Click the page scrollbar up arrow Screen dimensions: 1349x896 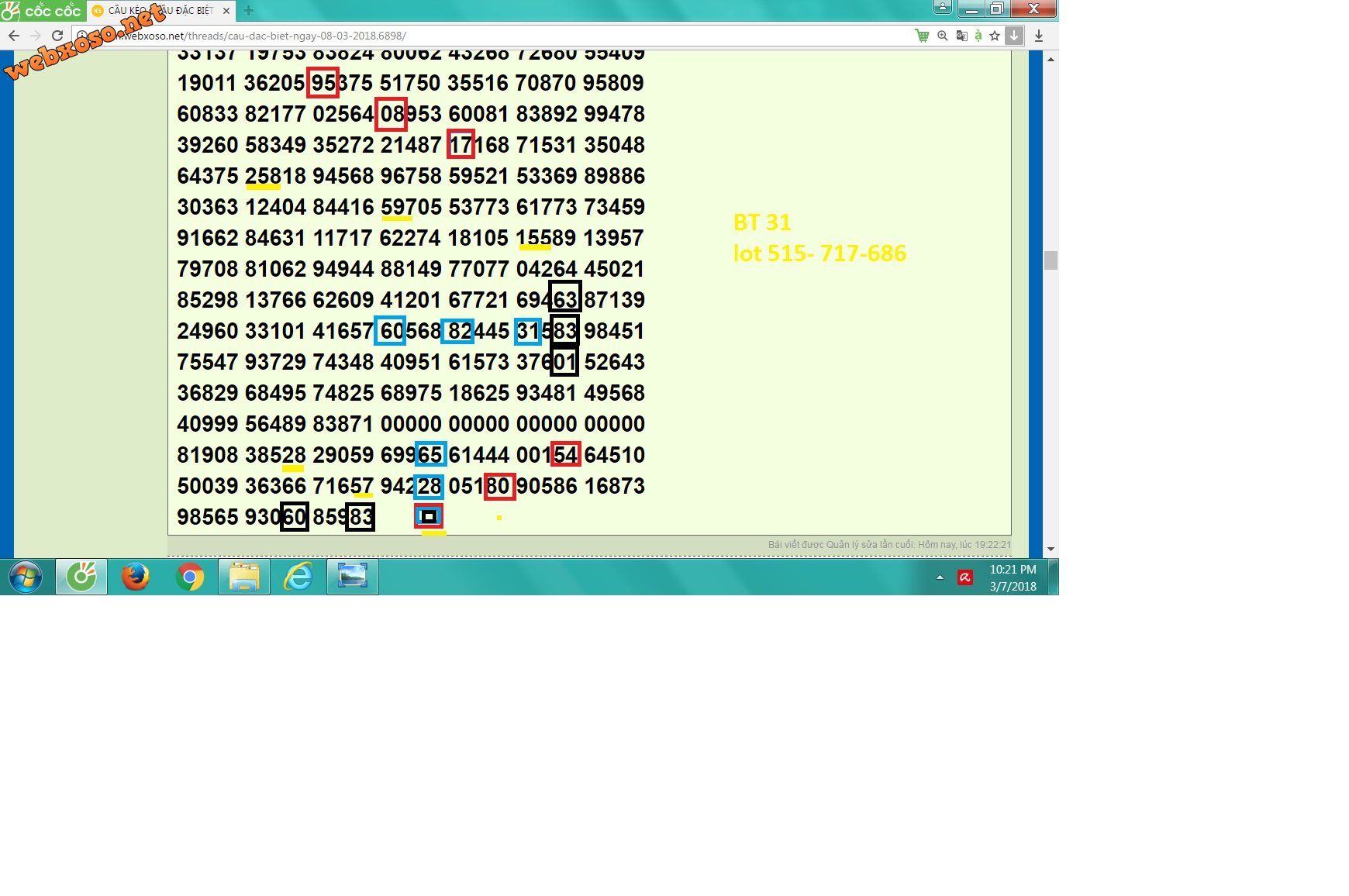pos(1051,59)
